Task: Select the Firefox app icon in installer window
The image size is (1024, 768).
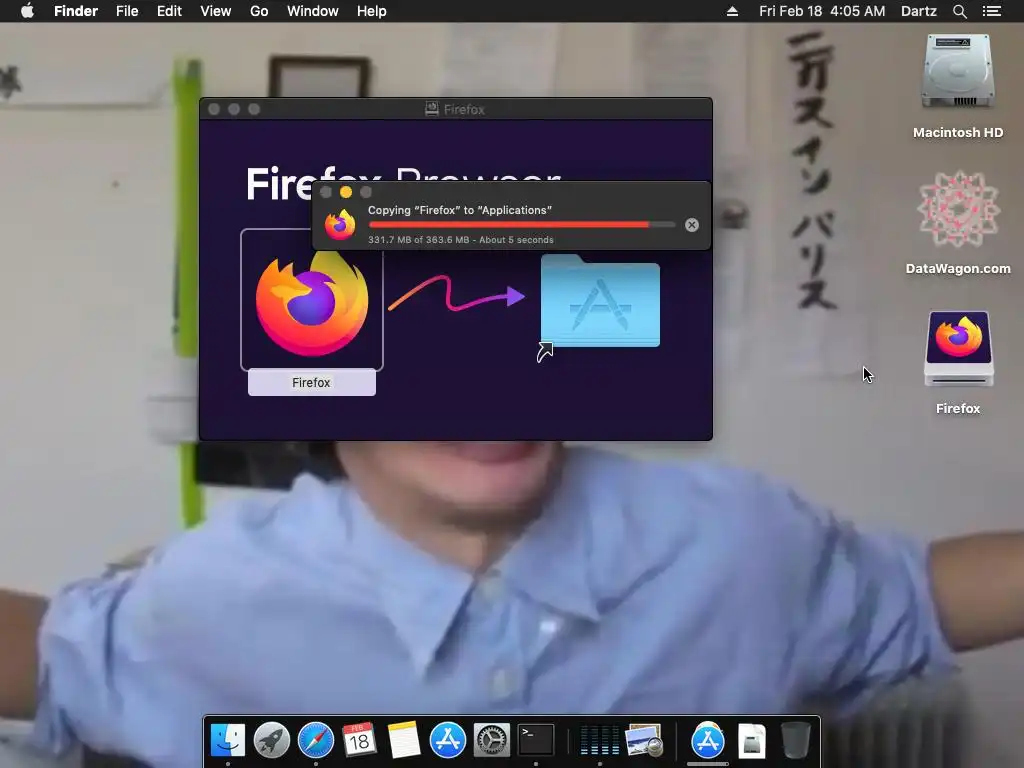Action: pyautogui.click(x=312, y=300)
